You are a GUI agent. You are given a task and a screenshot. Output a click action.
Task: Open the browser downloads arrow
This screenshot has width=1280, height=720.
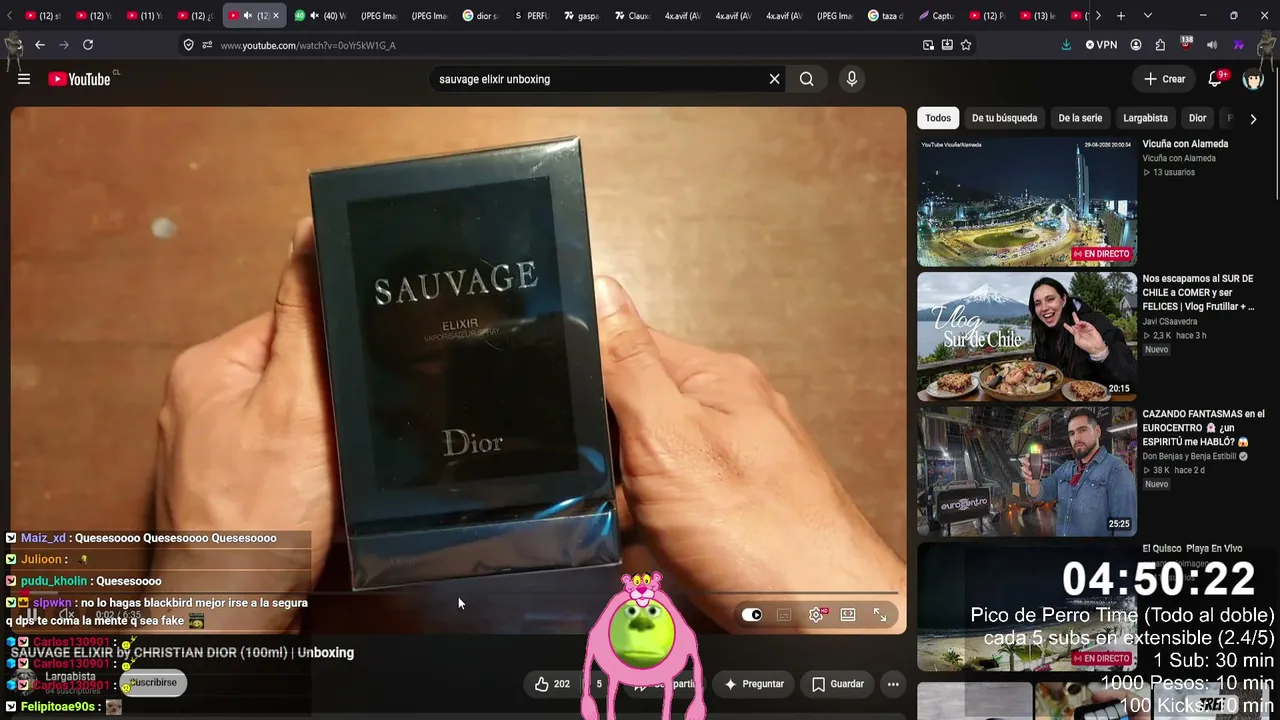[1066, 45]
